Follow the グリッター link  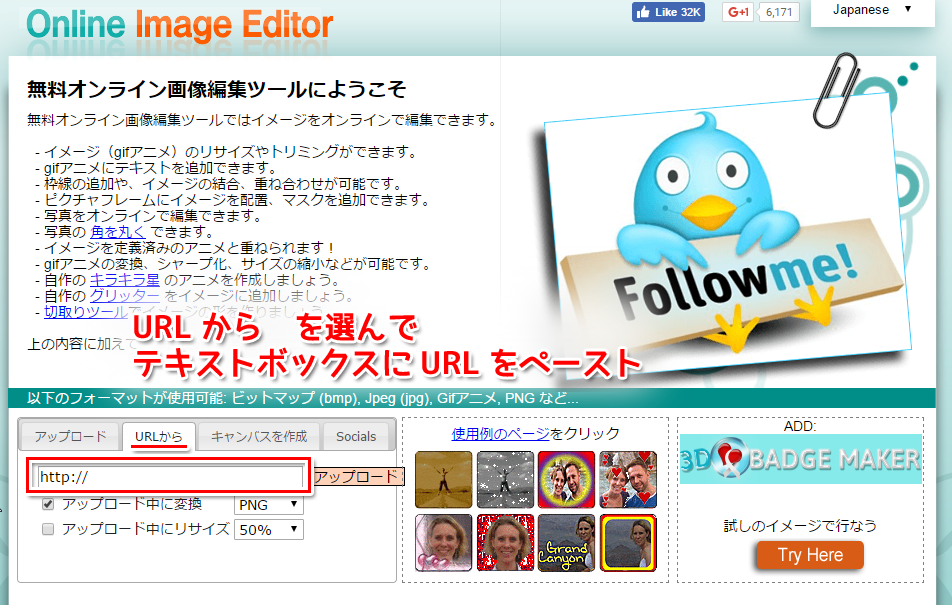(x=124, y=296)
